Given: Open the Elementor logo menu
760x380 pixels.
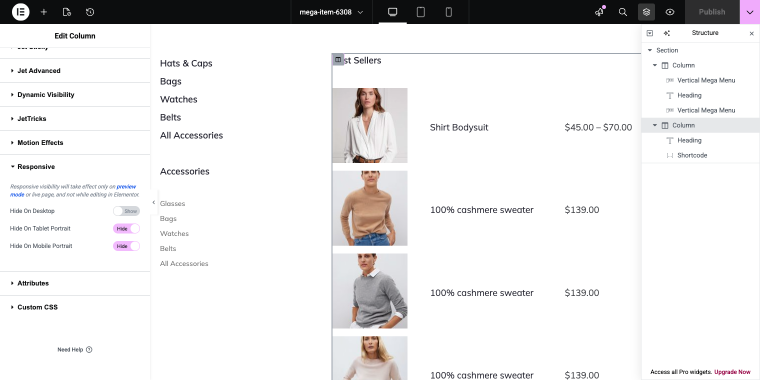Looking at the screenshot, I should click(x=20, y=12).
